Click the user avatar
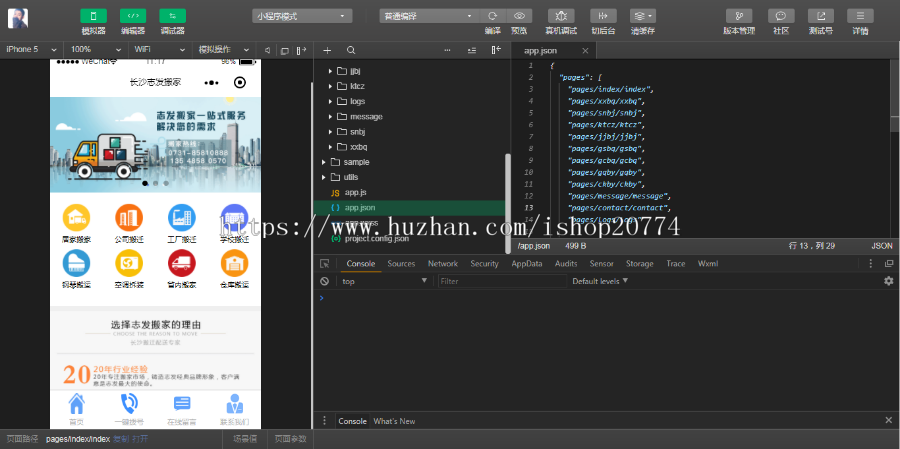The height and width of the screenshot is (449, 900). point(18,18)
